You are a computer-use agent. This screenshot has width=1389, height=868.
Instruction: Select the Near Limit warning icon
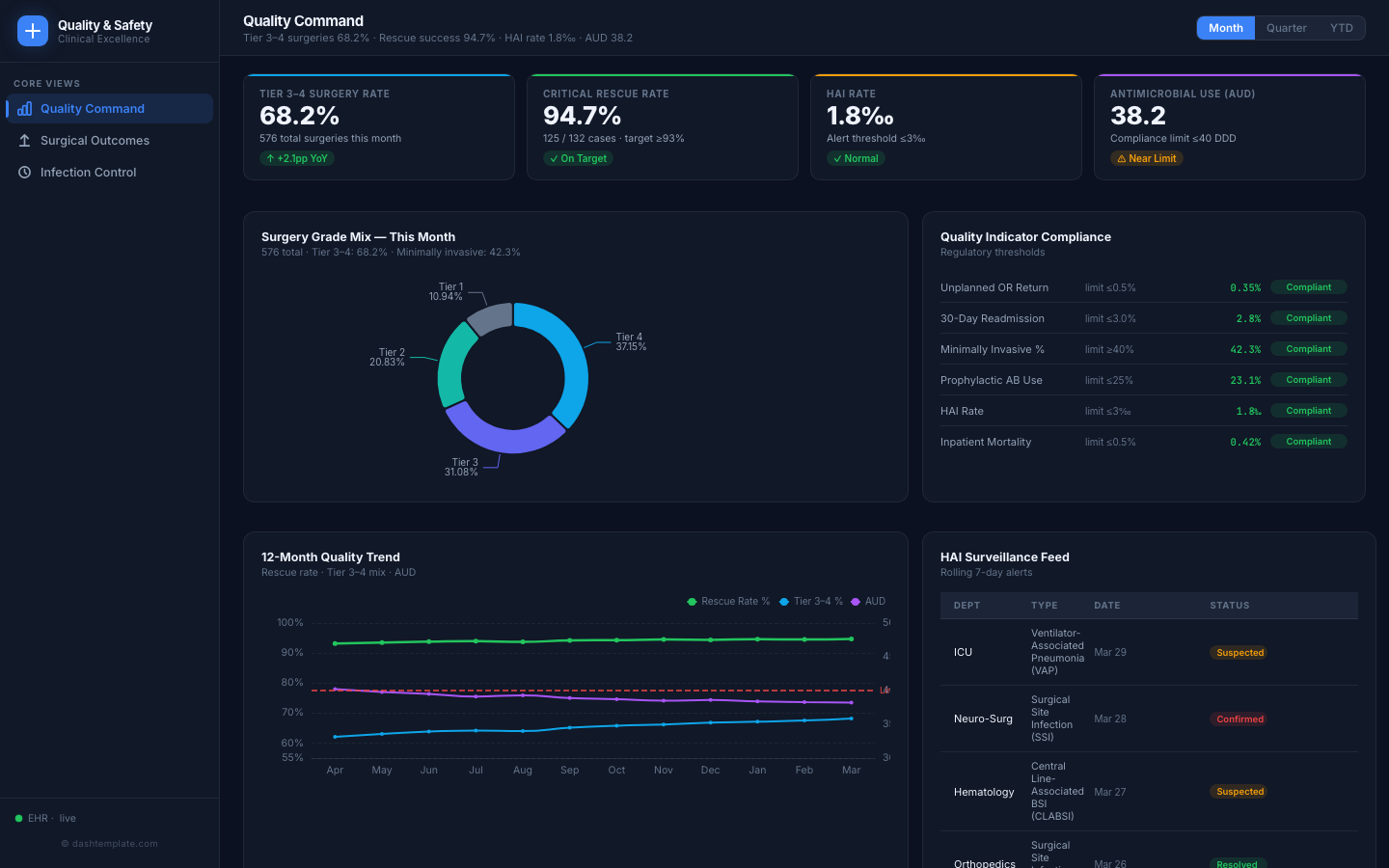[x=1124, y=158]
